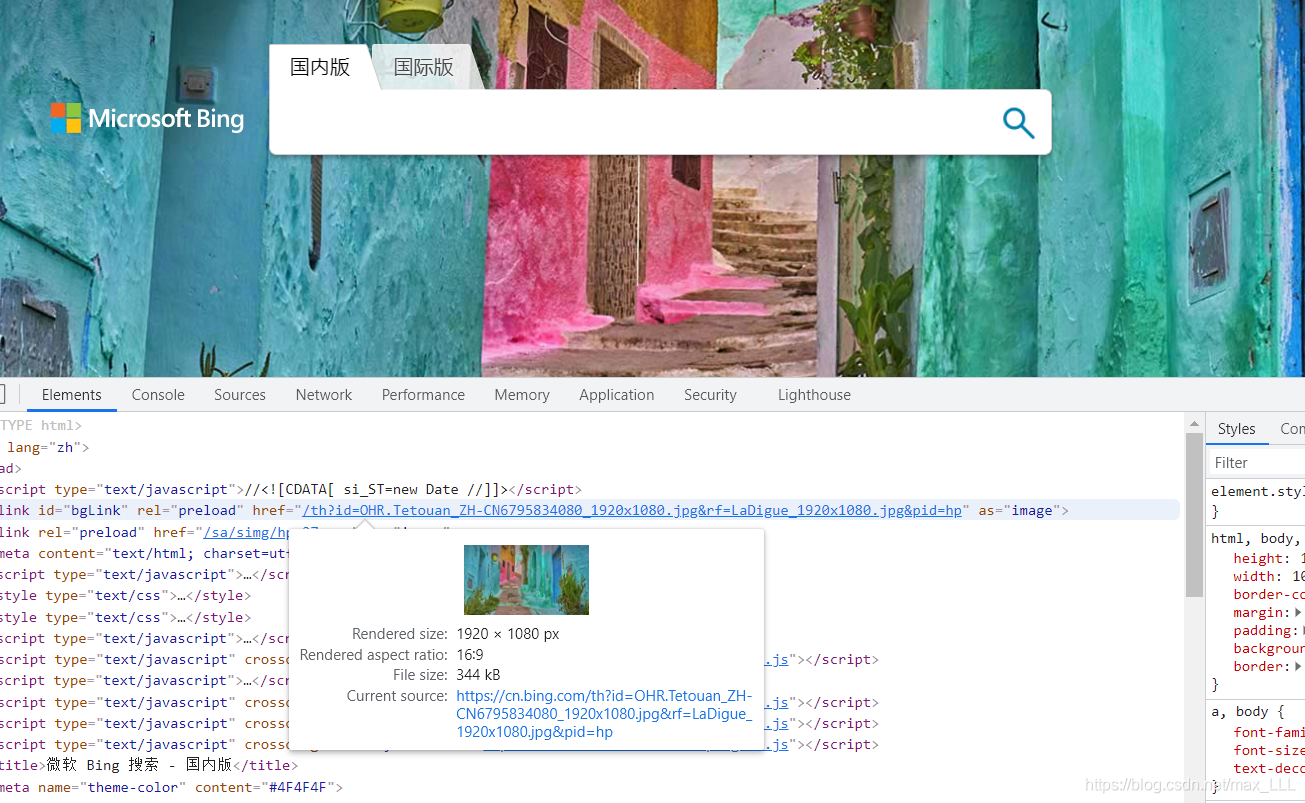Click the Elements panel vertical scrollbar thumb
The width and height of the screenshot is (1305, 803).
(x=1194, y=515)
